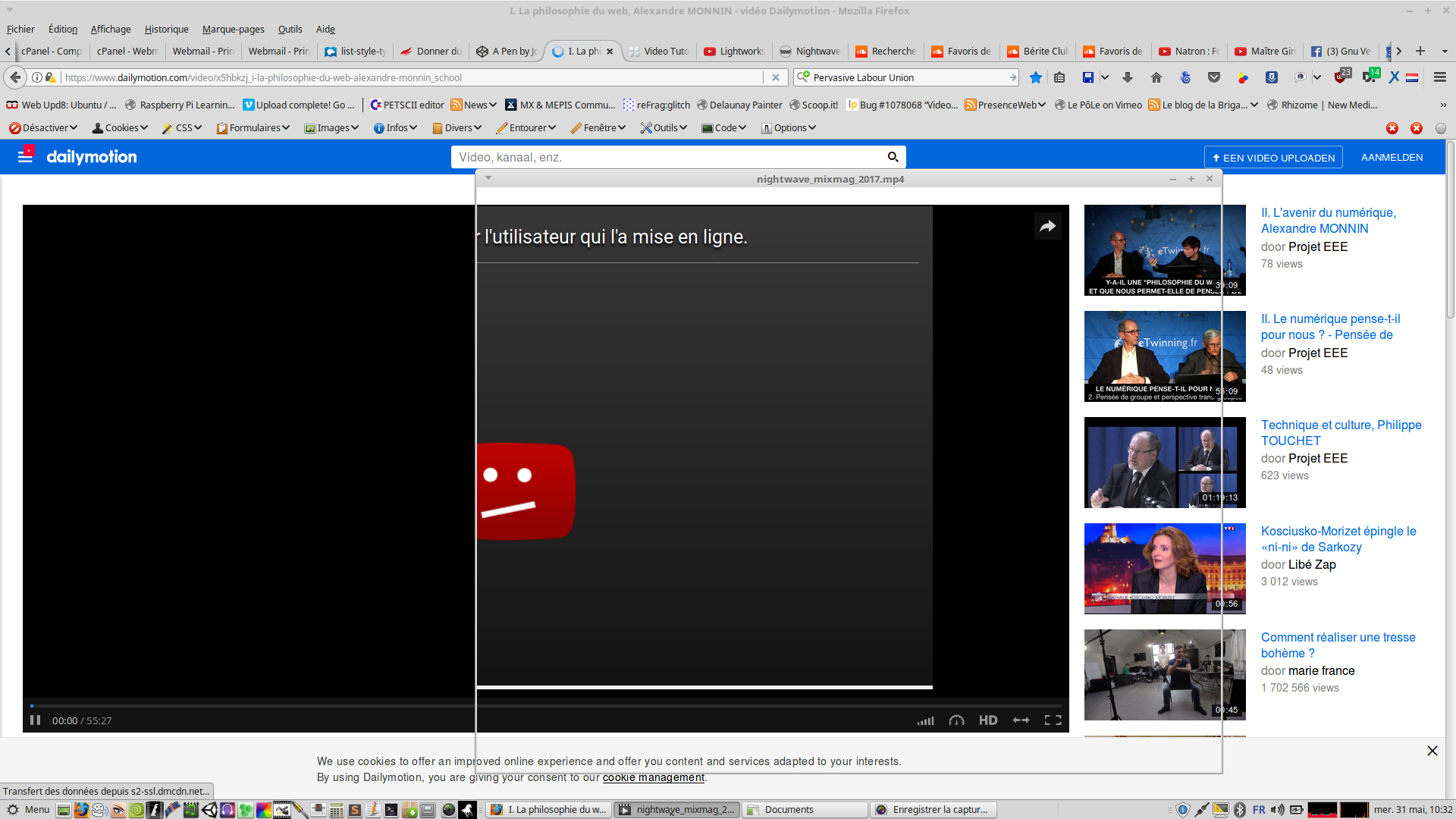This screenshot has width=1456, height=819.
Task: Toggle the player volume level bars
Action: point(925,720)
